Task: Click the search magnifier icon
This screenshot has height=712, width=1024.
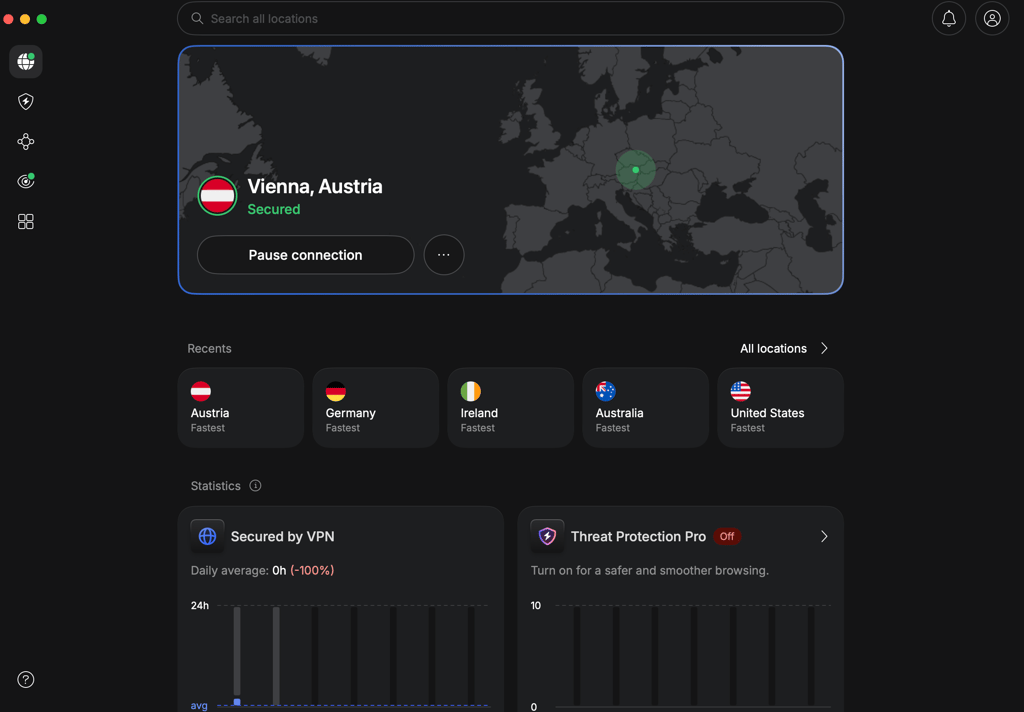Action: [197, 18]
